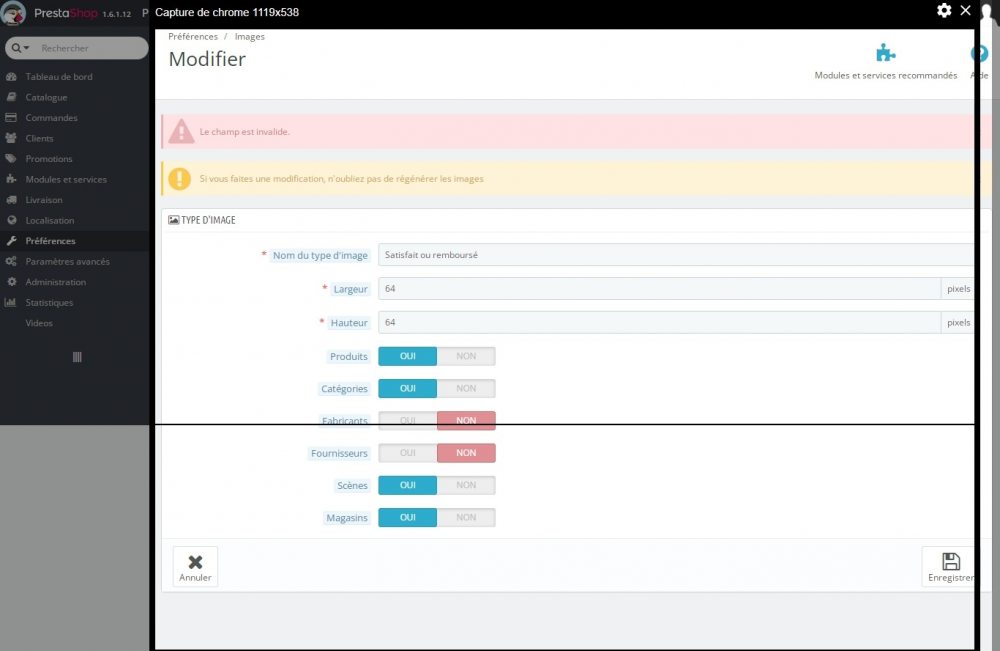
Task: Click the Type d'image picture icon
Action: coord(173,219)
